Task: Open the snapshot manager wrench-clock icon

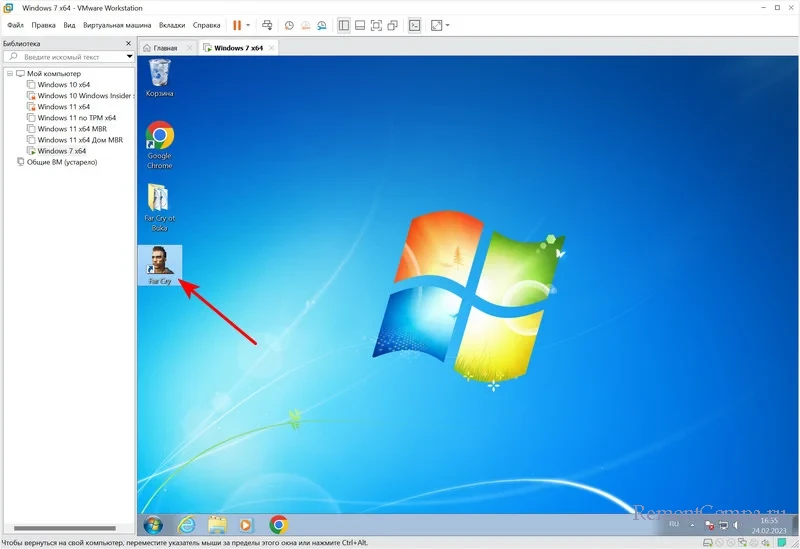Action: 321,25
